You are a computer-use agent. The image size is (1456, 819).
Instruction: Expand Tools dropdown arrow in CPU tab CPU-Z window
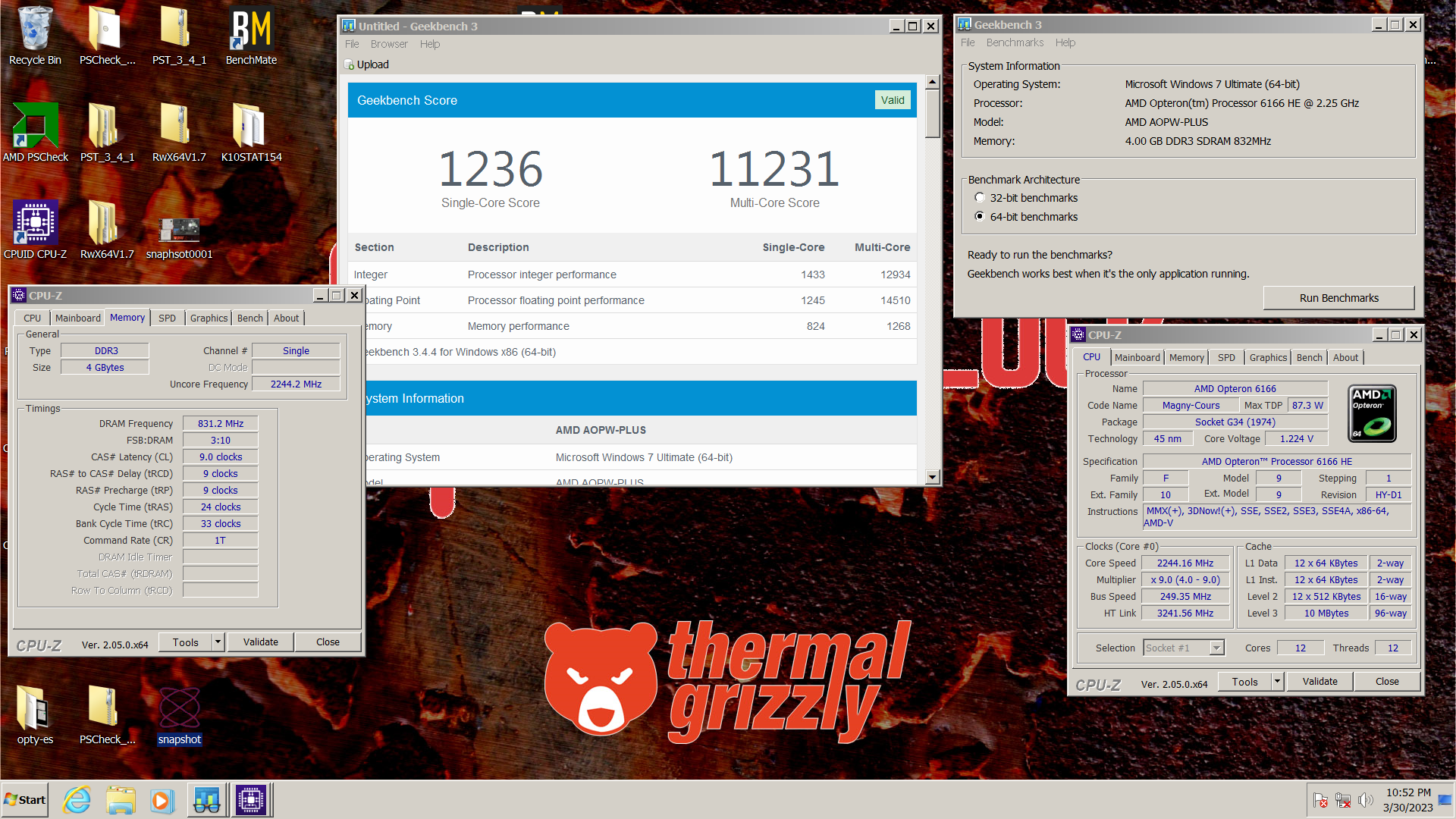(1277, 682)
